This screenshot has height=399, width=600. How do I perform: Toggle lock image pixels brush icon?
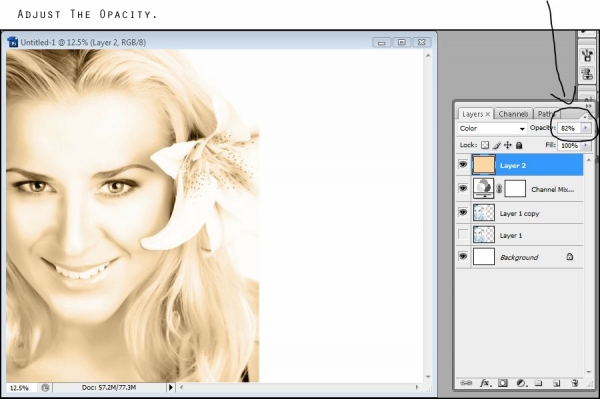(497, 145)
